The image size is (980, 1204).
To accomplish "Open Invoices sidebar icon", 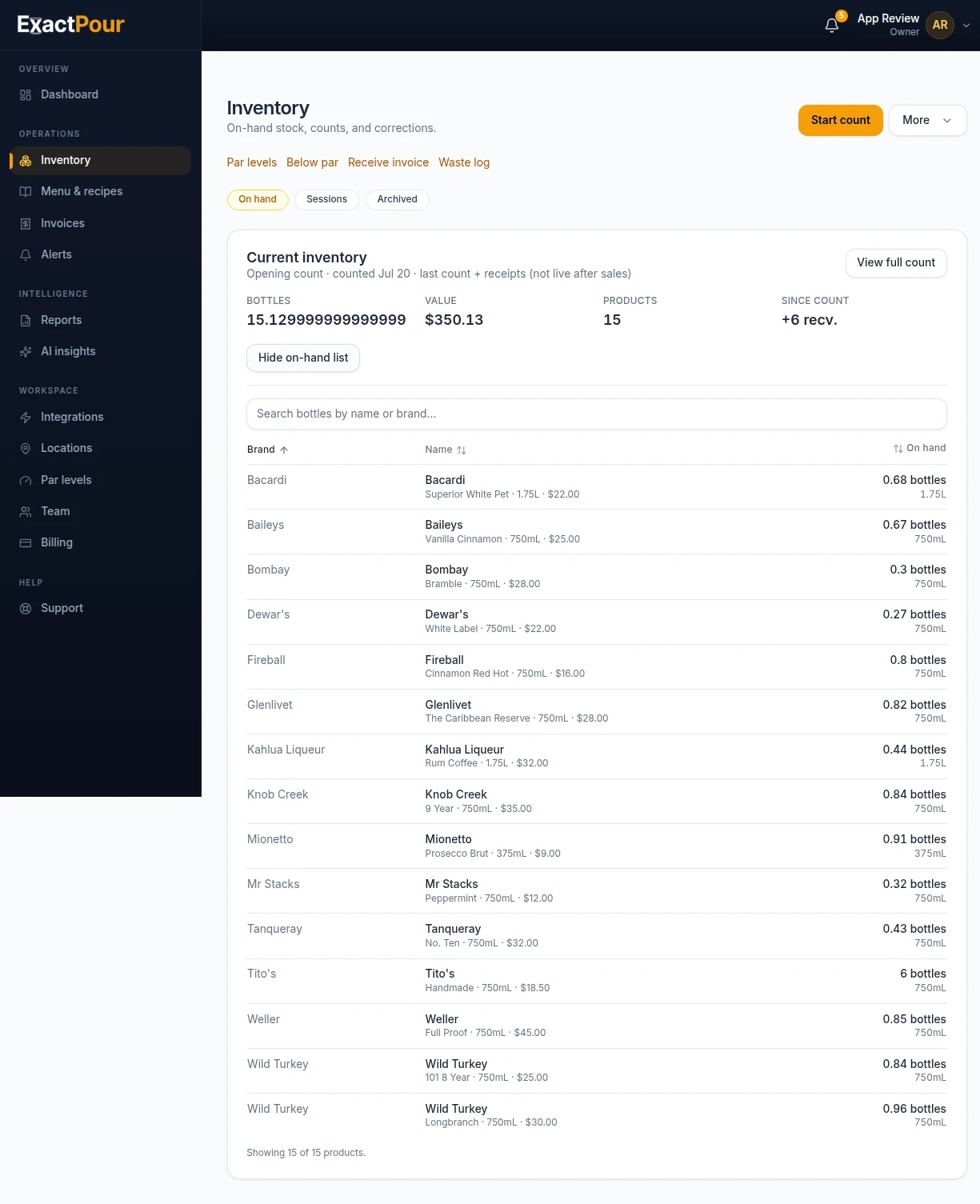I will [26, 224].
